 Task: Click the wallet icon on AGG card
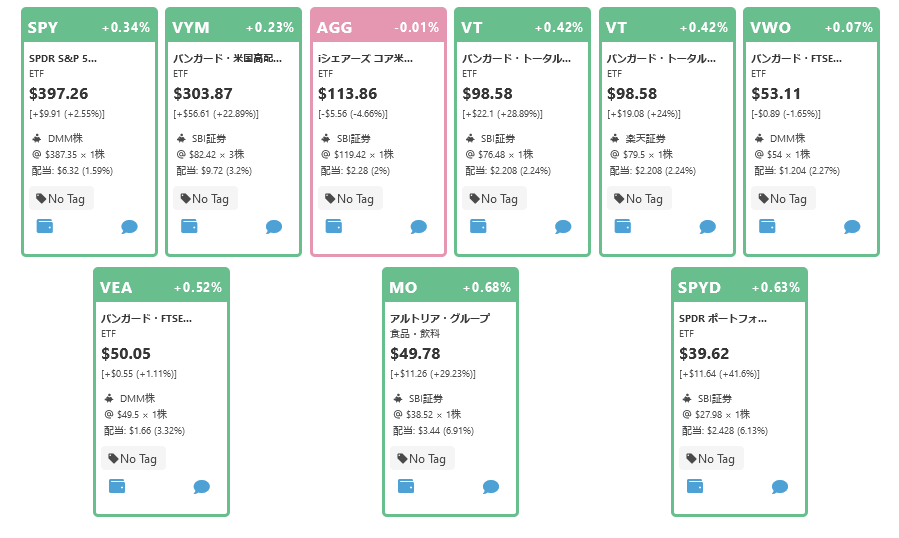[334, 226]
